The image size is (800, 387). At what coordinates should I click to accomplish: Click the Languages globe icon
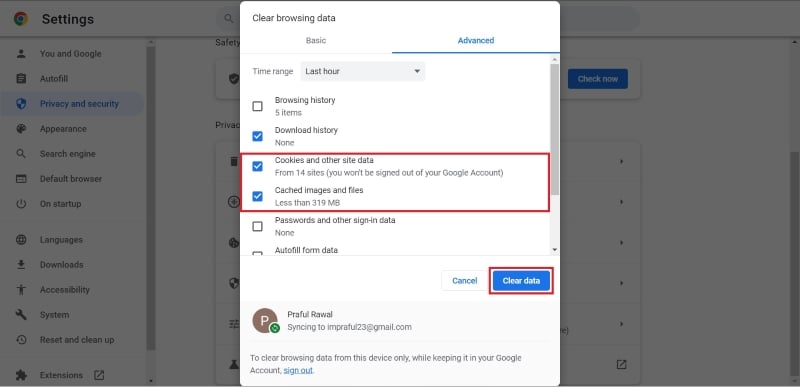coord(21,240)
